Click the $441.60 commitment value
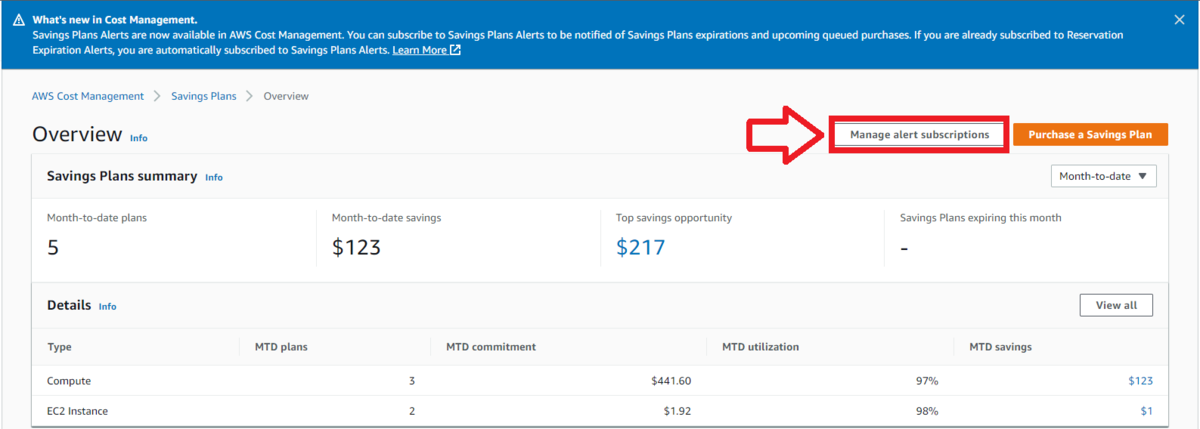 point(670,380)
